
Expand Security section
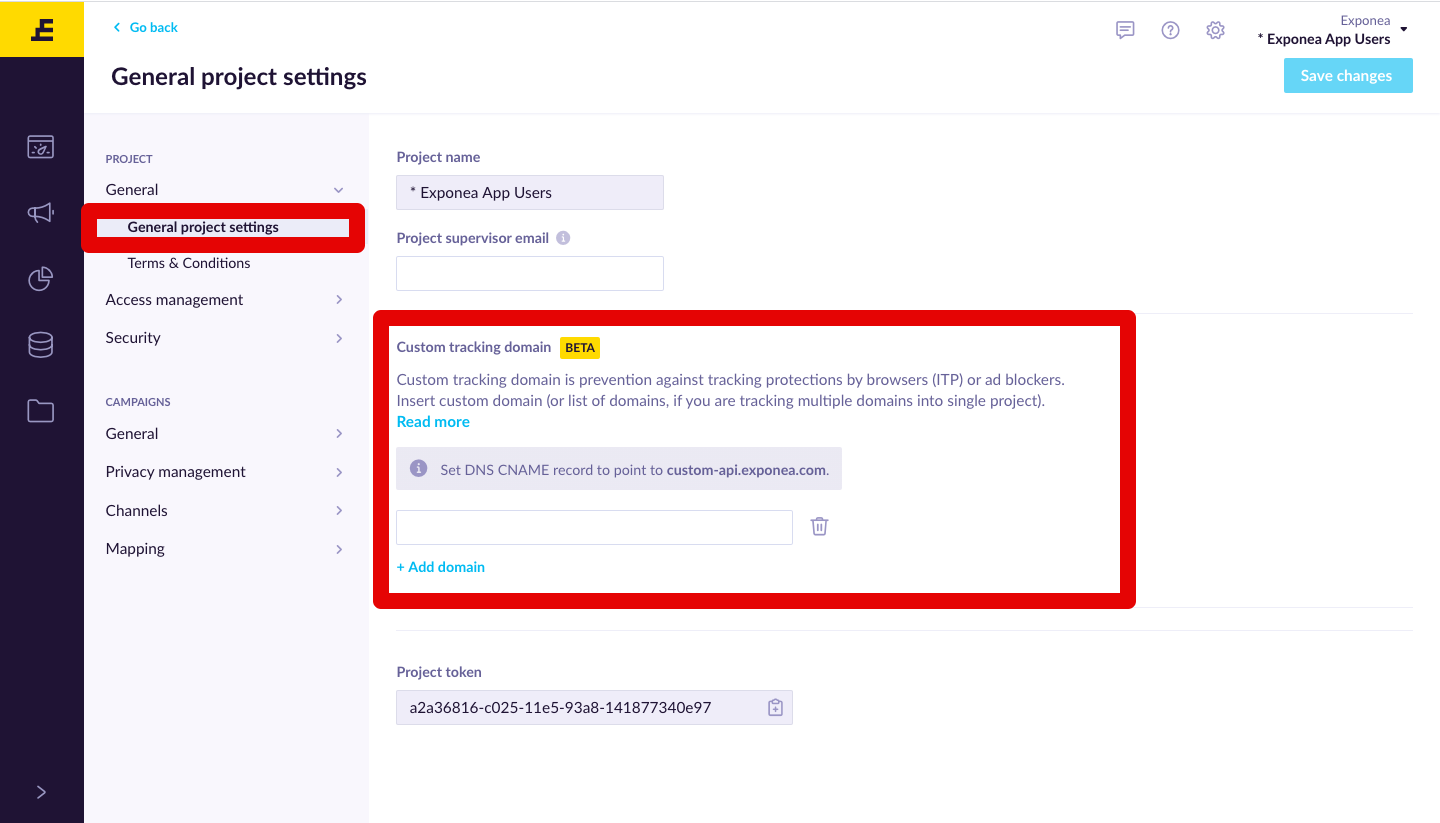[225, 338]
